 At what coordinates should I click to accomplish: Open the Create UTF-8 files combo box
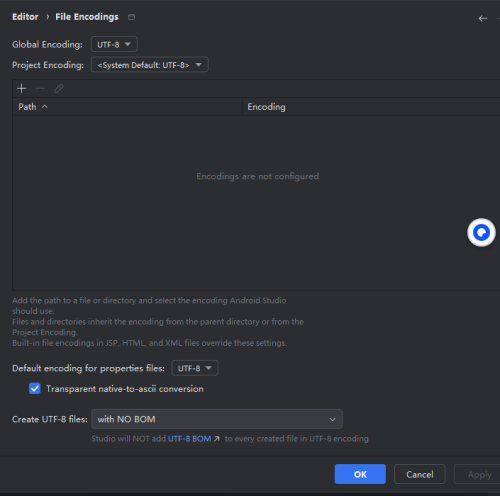coord(217,419)
